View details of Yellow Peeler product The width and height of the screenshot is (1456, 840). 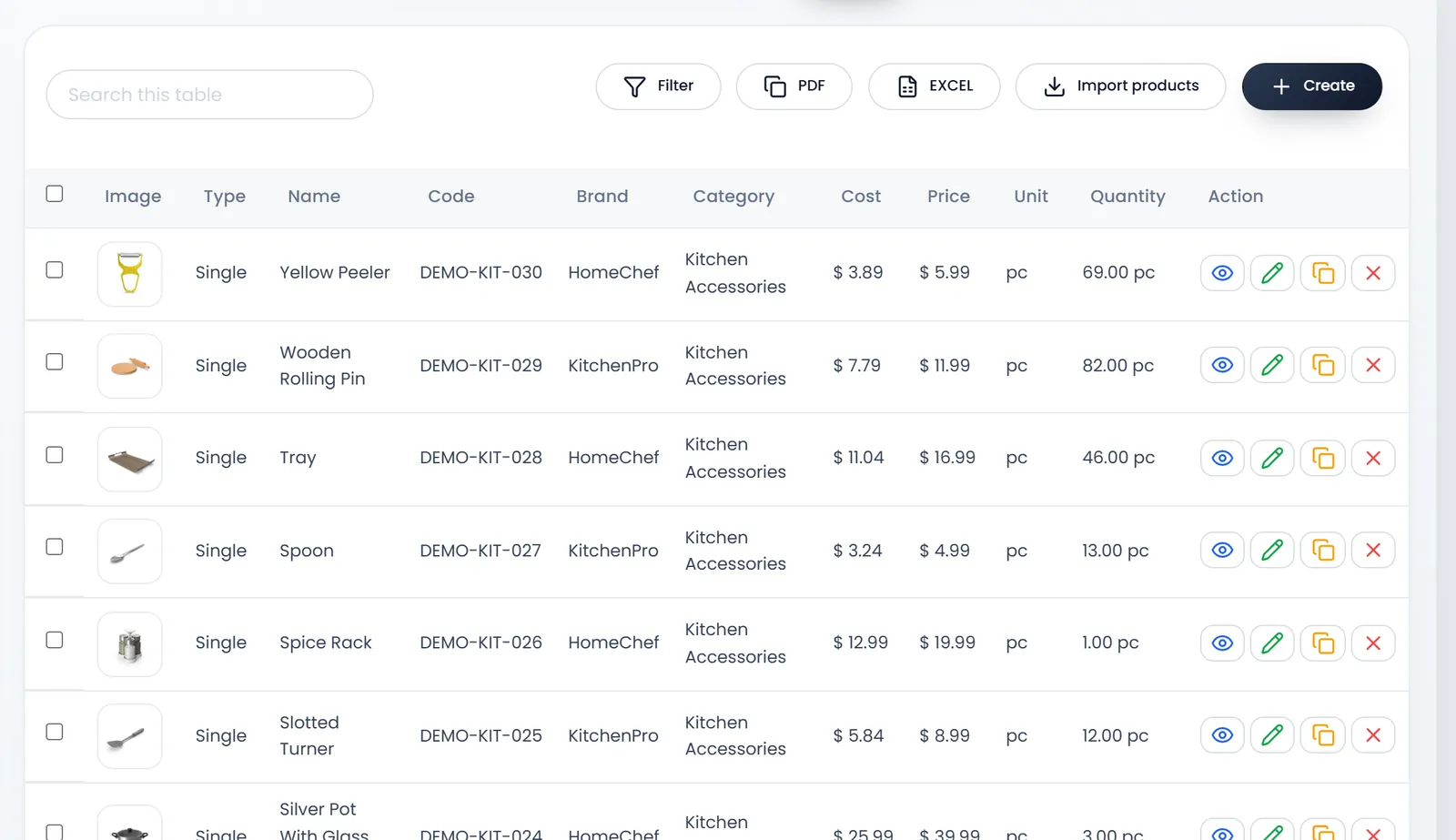pyautogui.click(x=1222, y=273)
